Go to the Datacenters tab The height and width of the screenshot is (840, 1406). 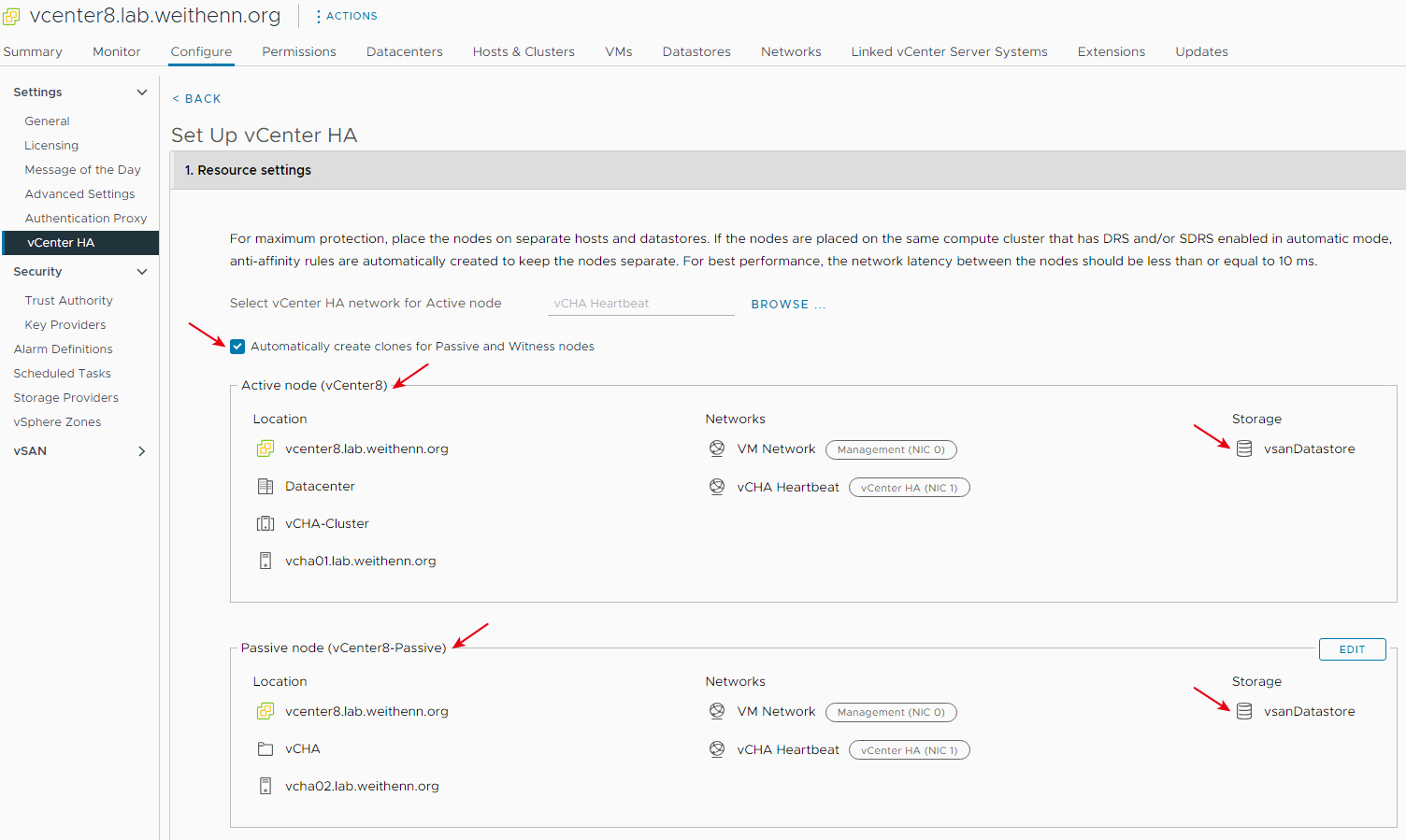[405, 51]
